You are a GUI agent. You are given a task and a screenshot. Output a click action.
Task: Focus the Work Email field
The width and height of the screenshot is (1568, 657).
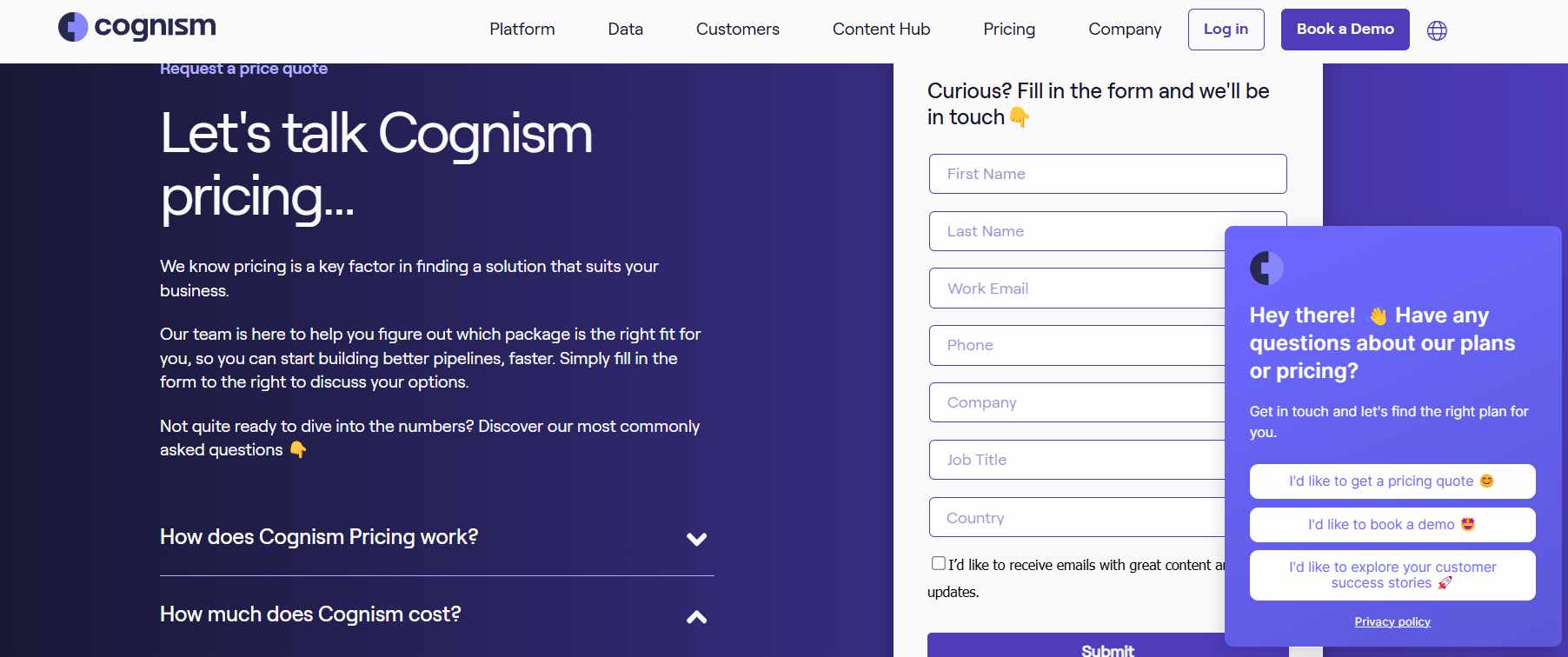[x=1077, y=289]
